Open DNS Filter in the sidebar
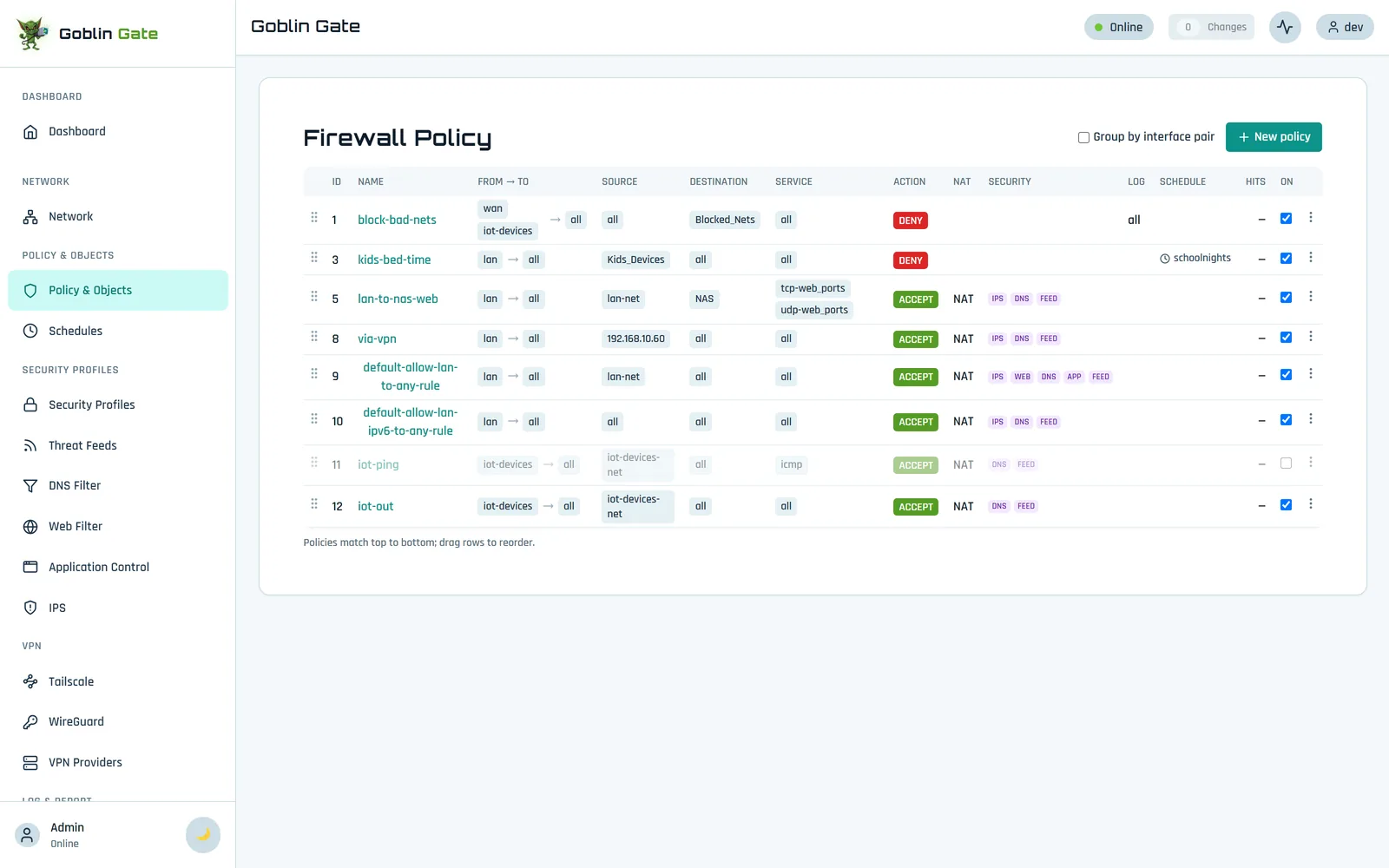 tap(118, 486)
